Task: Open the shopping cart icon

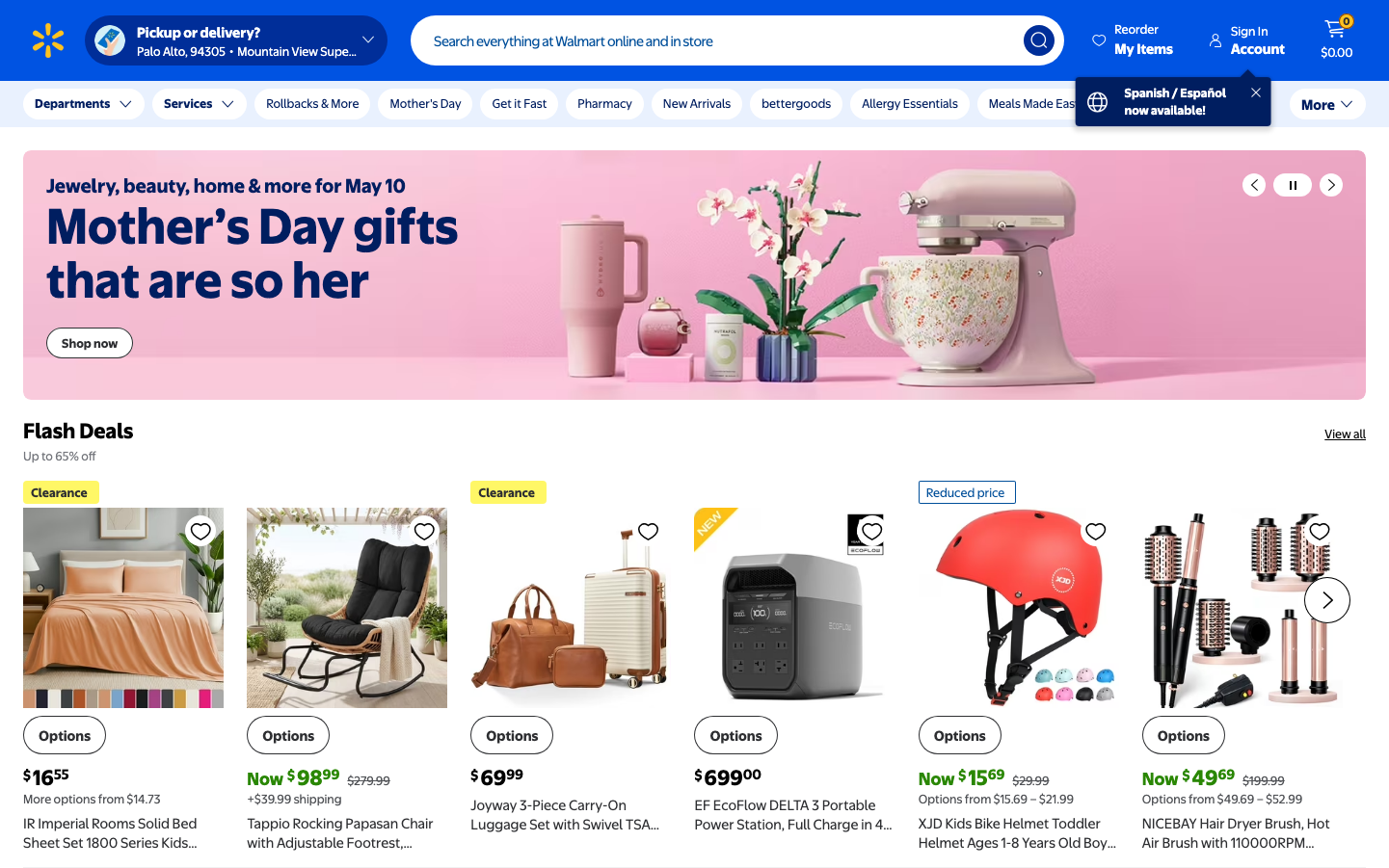Action: click(x=1336, y=29)
